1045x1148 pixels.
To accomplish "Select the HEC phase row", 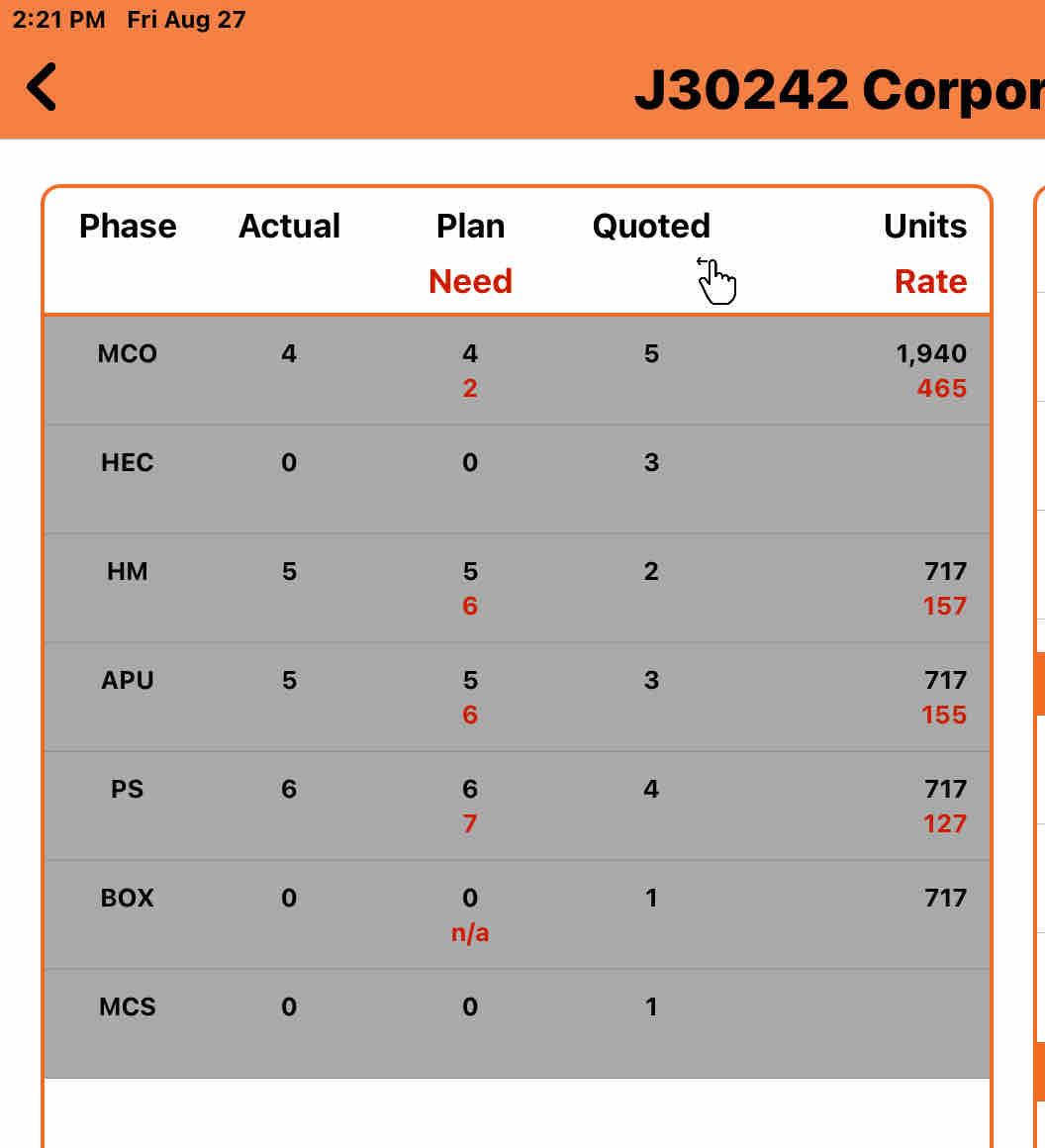I will pos(128,463).
